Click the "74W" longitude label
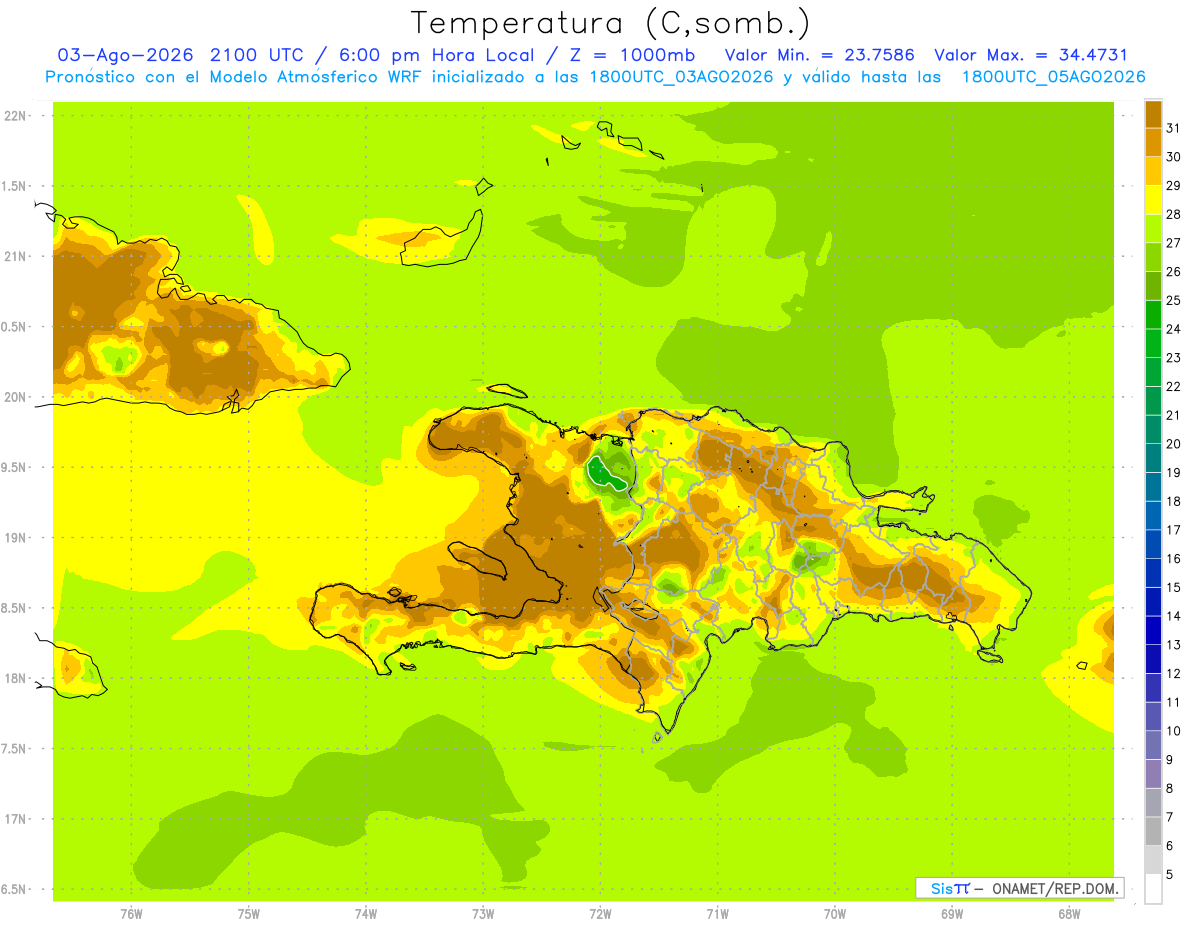This screenshot has height=927, width=1200. [x=366, y=914]
